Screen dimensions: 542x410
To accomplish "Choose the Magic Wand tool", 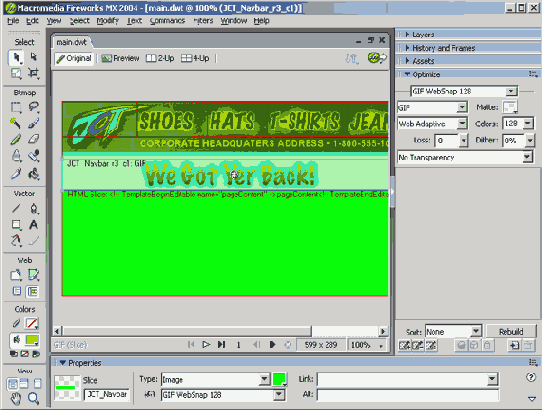I will coord(15,123).
